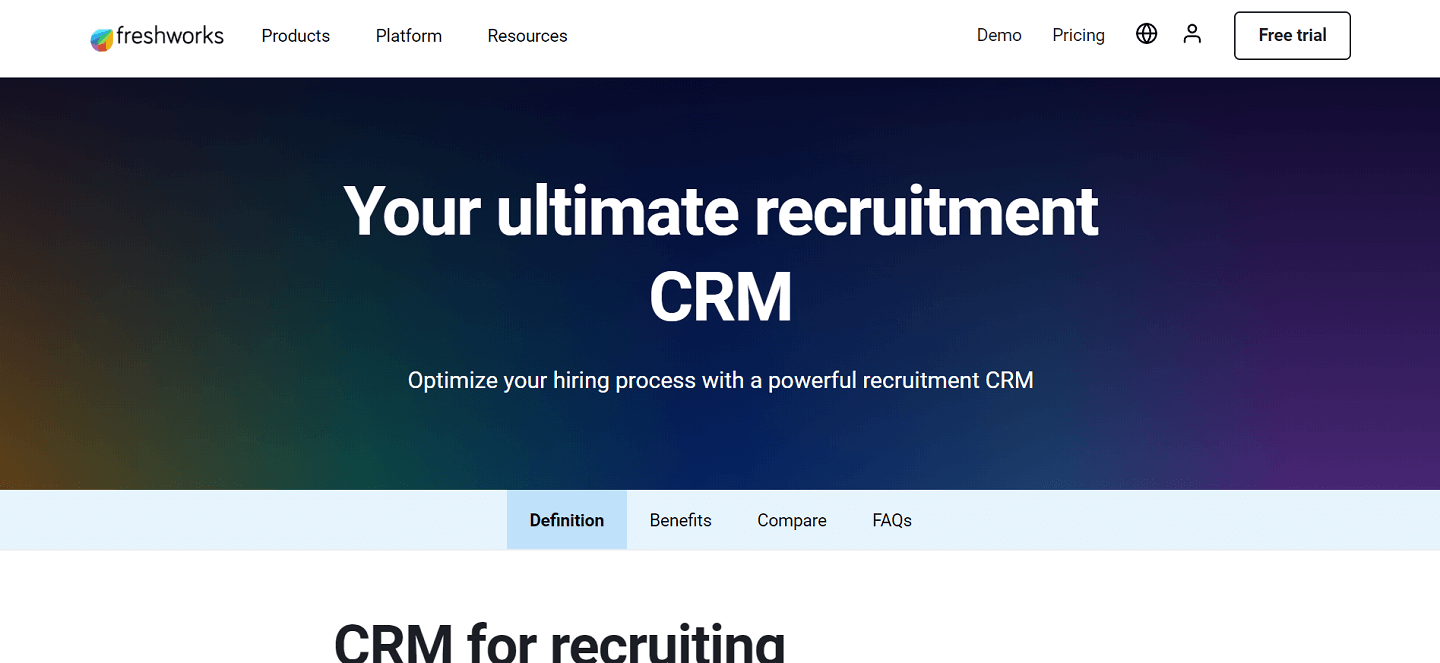The height and width of the screenshot is (663, 1440).
Task: Open the Resources dropdown
Action: tap(527, 36)
